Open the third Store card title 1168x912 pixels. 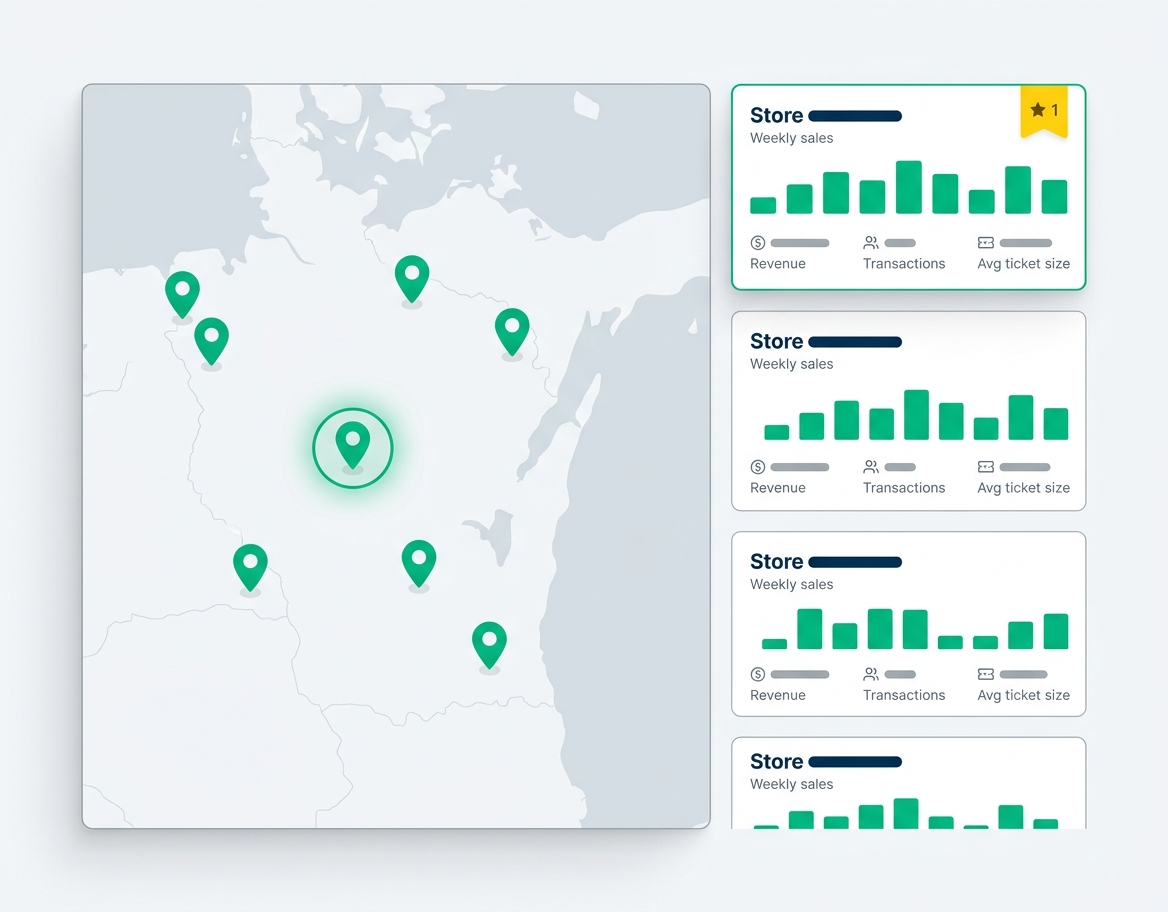pos(826,562)
